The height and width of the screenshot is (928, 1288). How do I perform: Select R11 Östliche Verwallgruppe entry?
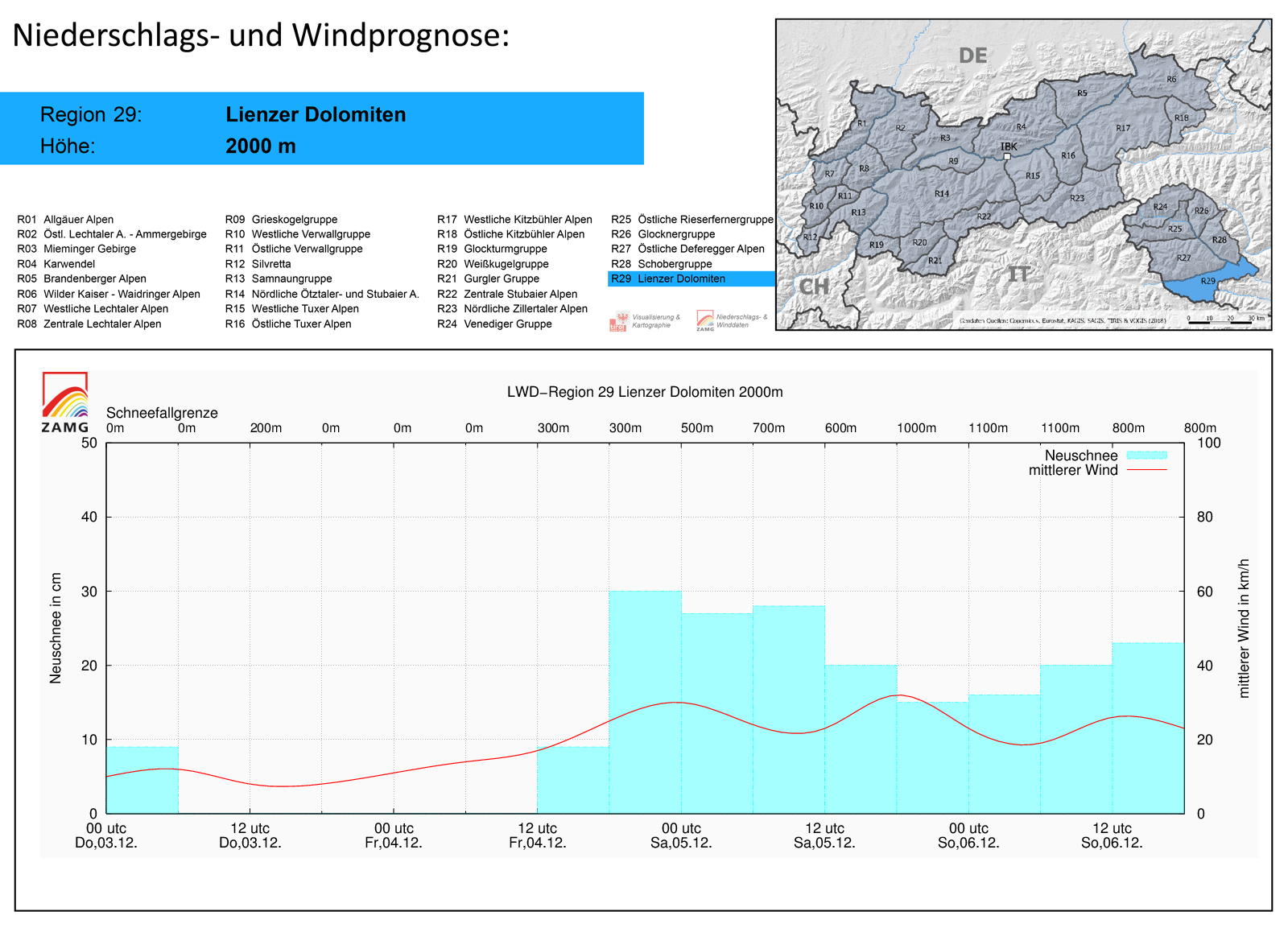[x=294, y=249]
